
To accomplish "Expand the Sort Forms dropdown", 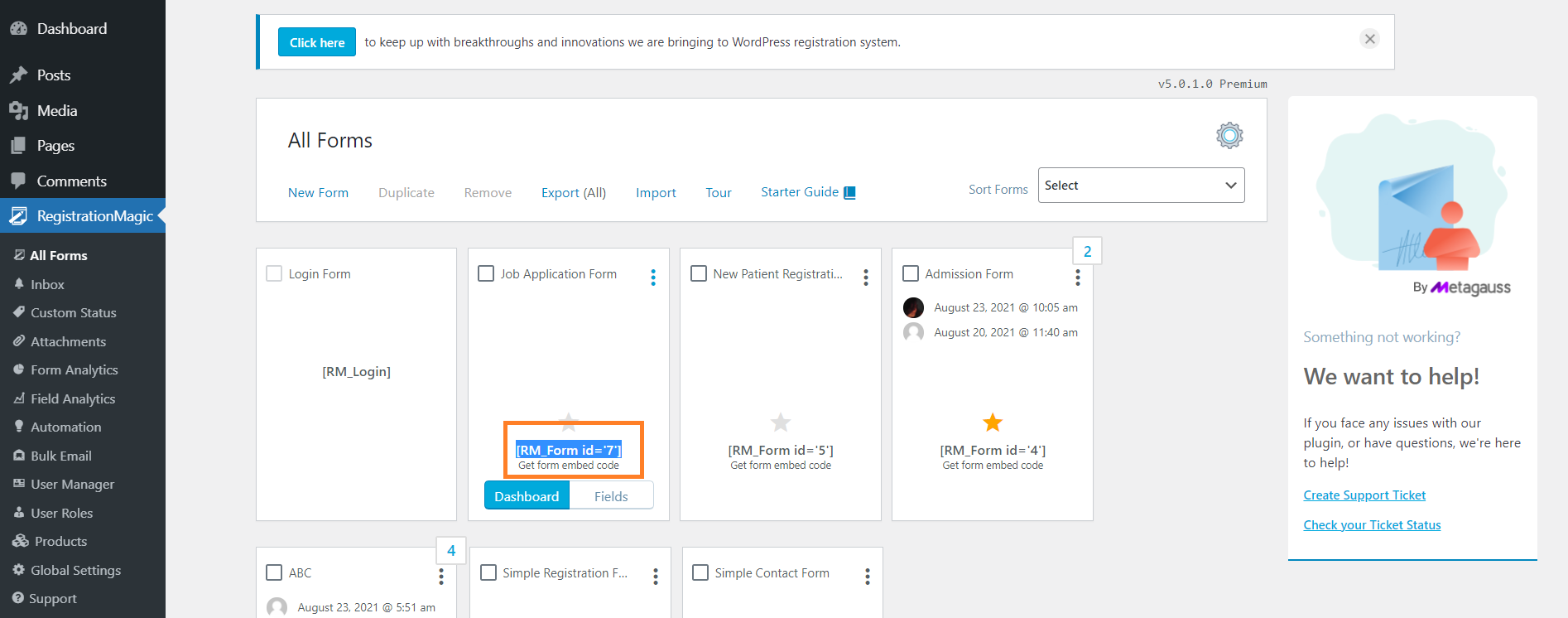I will 1141,186.
